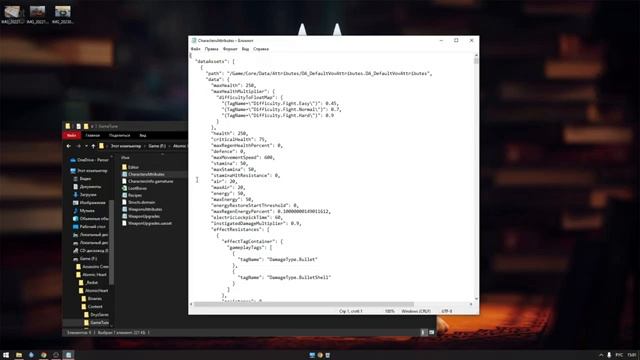The image size is (640, 360).
Task: Open recent locations dropdown in Explorer
Action: point(86,146)
